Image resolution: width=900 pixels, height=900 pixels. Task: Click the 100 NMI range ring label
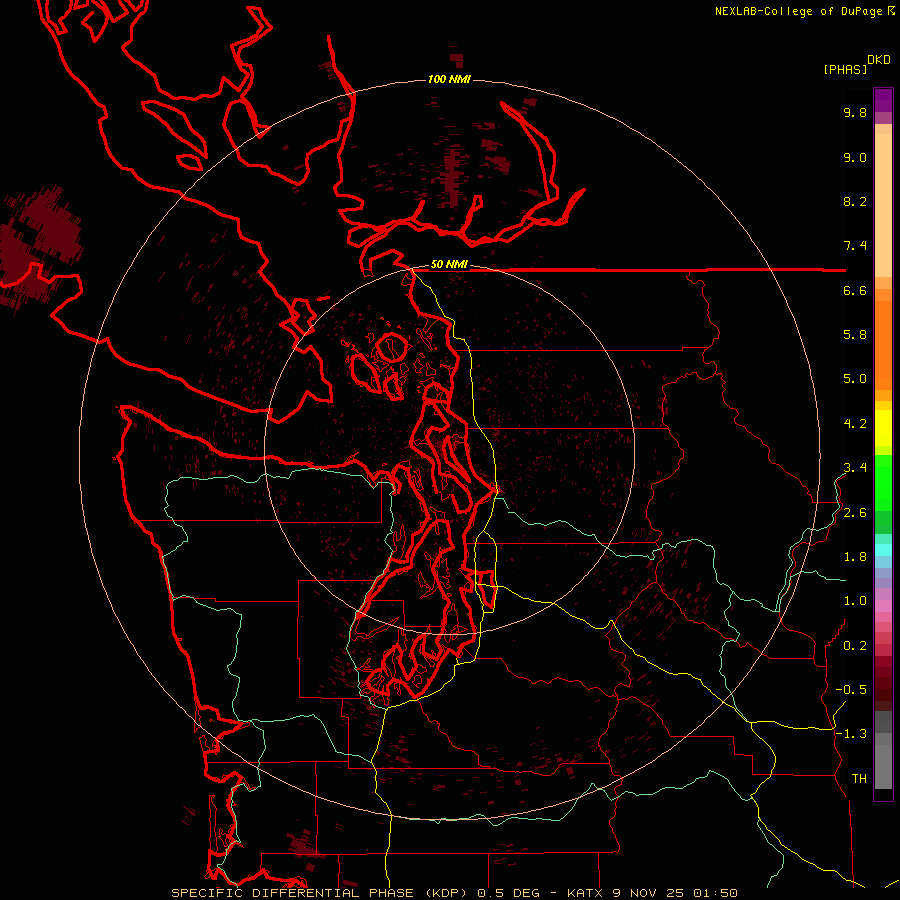(x=449, y=79)
